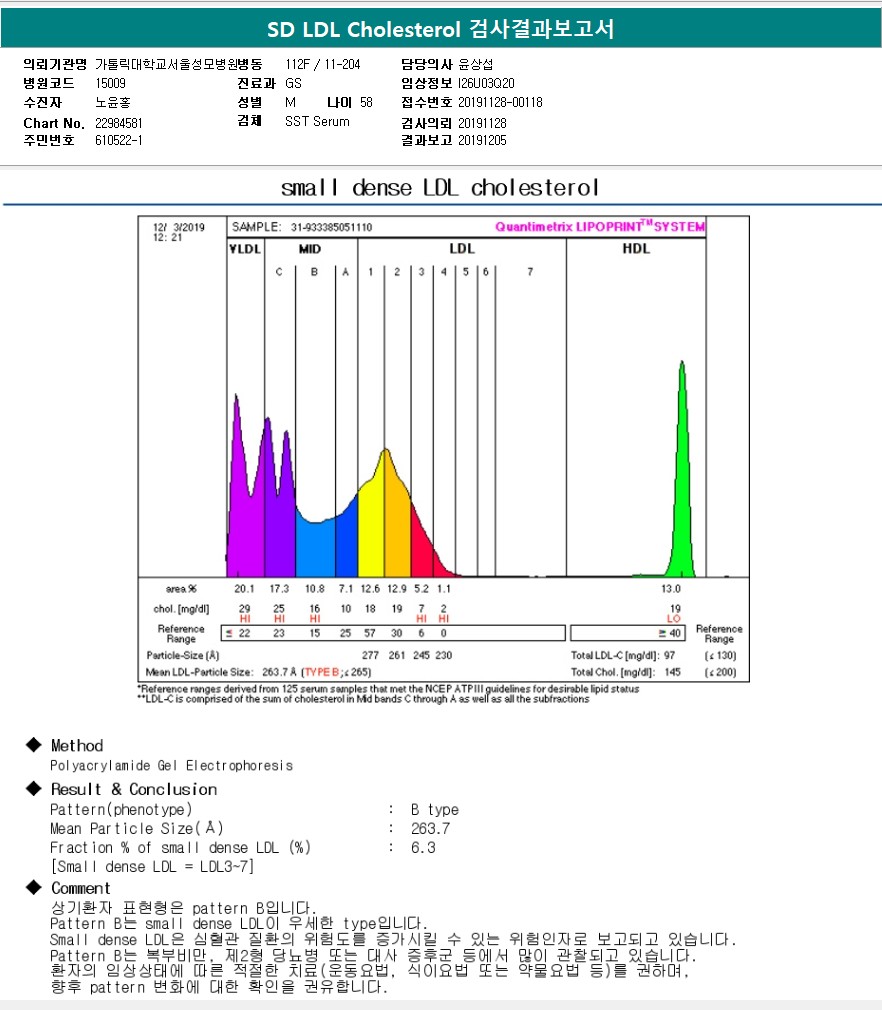Select the MID band label 'C'
882x1010 pixels.
[279, 272]
